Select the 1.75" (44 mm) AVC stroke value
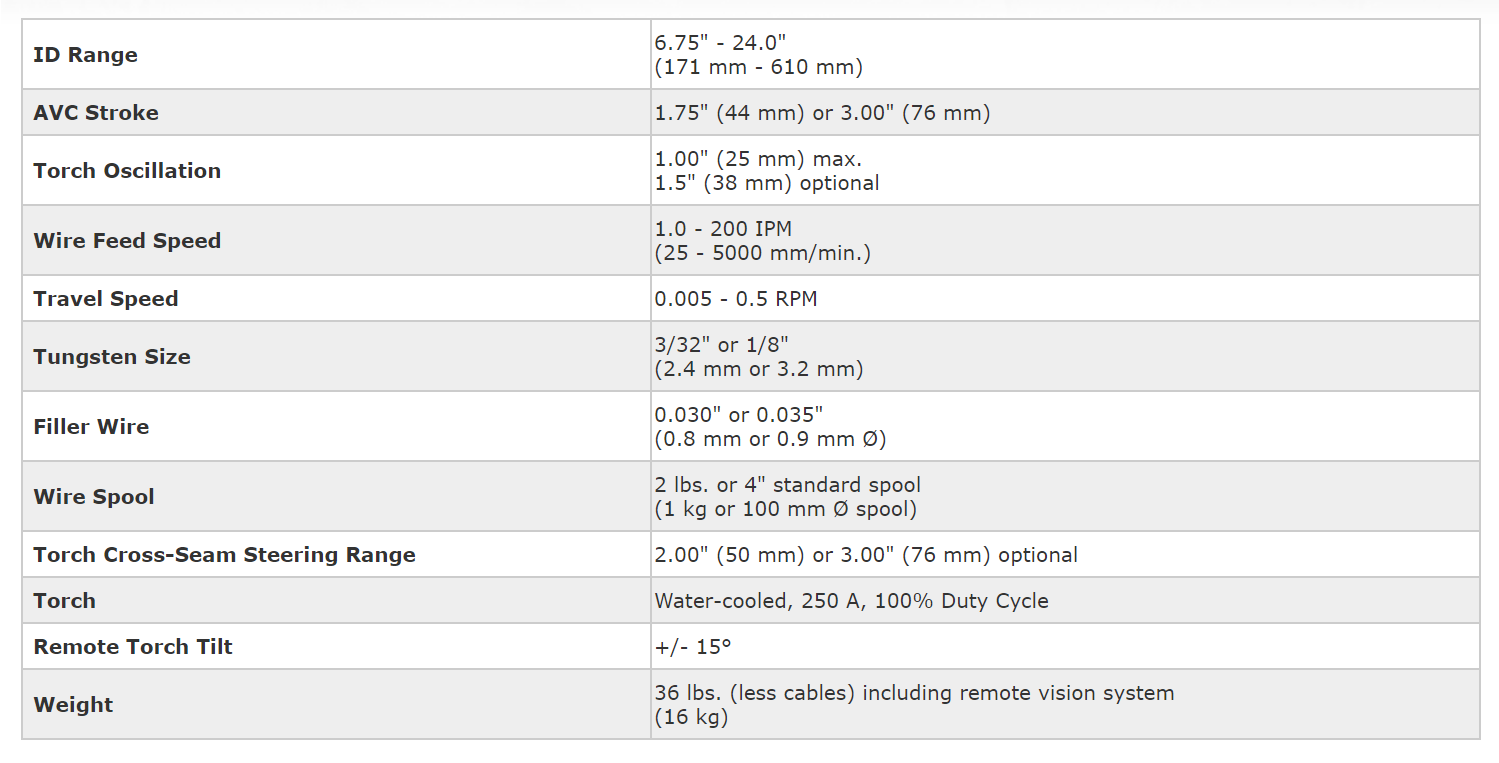The width and height of the screenshot is (1499, 763). point(730,113)
